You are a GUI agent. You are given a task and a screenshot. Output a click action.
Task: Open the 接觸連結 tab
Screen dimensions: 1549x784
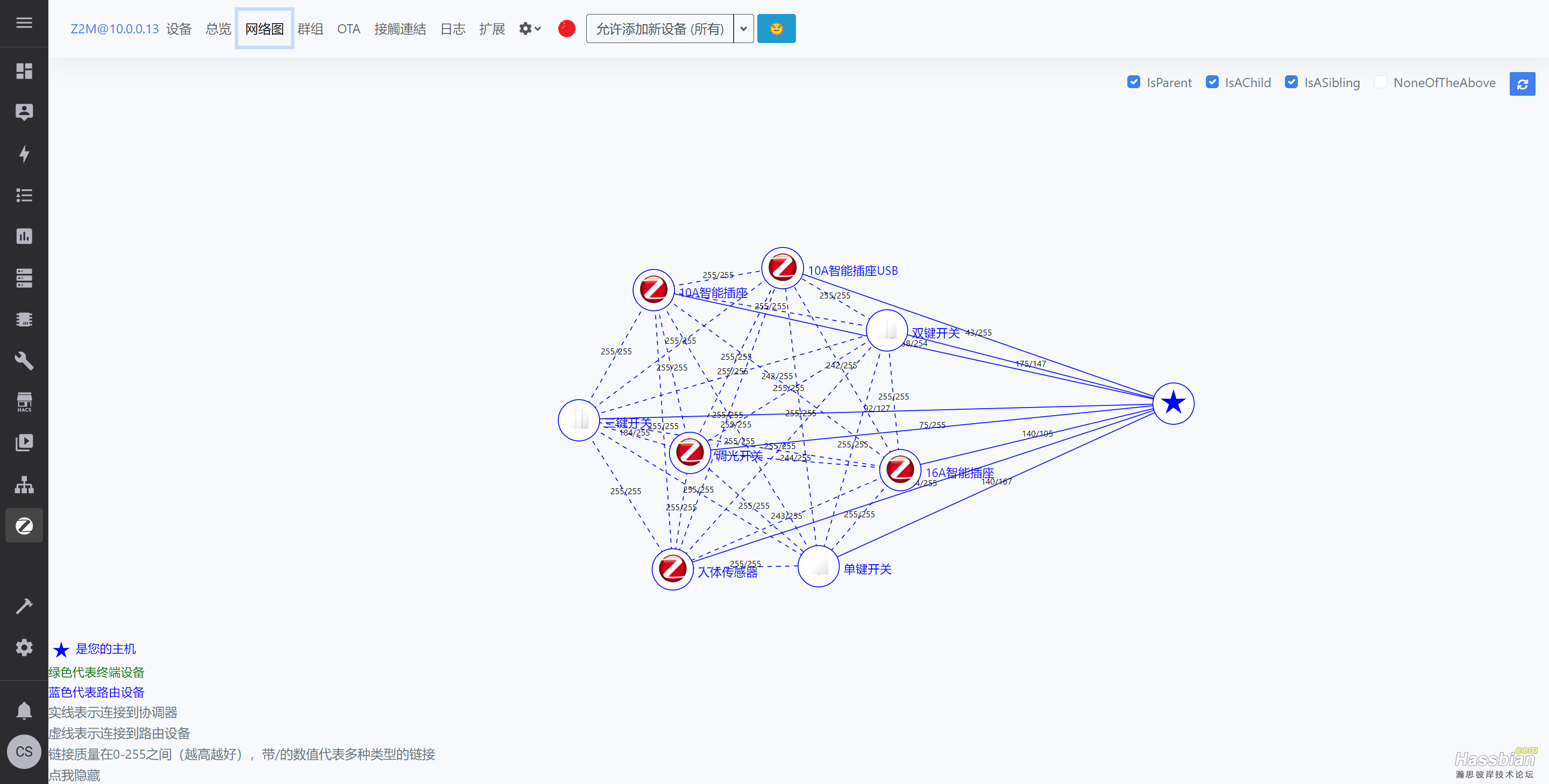pyautogui.click(x=400, y=29)
